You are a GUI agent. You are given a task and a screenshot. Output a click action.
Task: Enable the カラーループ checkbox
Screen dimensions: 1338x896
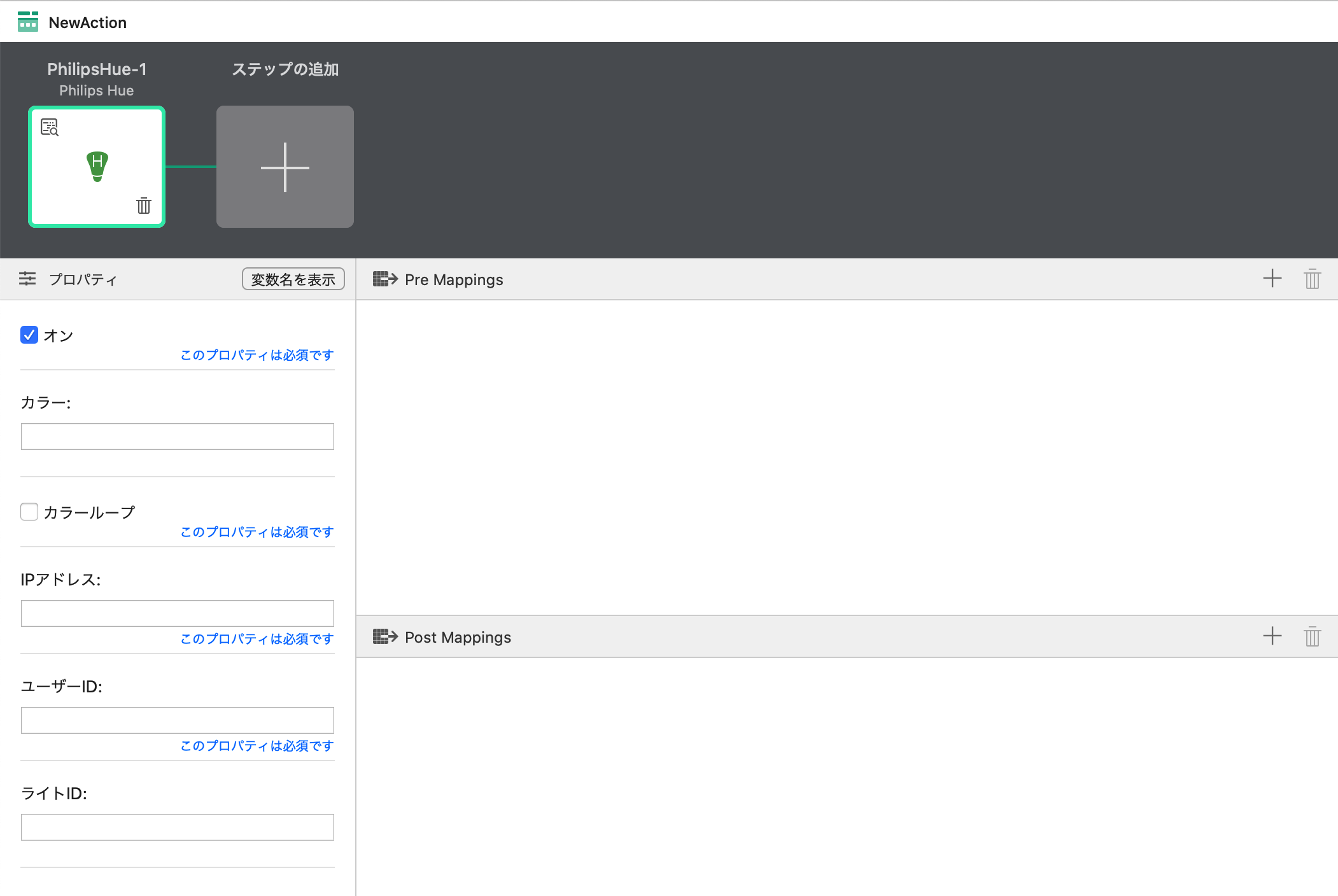[x=29, y=512]
